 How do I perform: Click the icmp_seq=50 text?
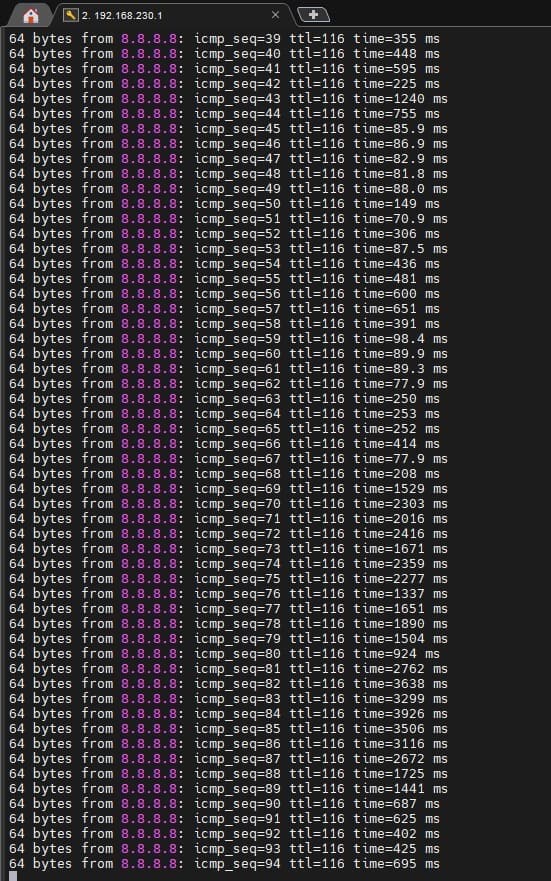[x=237, y=204]
